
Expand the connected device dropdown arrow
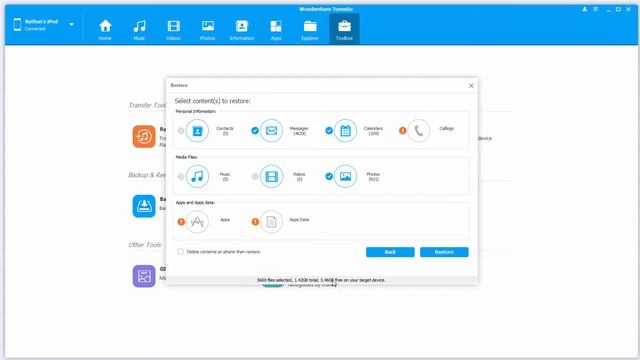pyautogui.click(x=71, y=24)
